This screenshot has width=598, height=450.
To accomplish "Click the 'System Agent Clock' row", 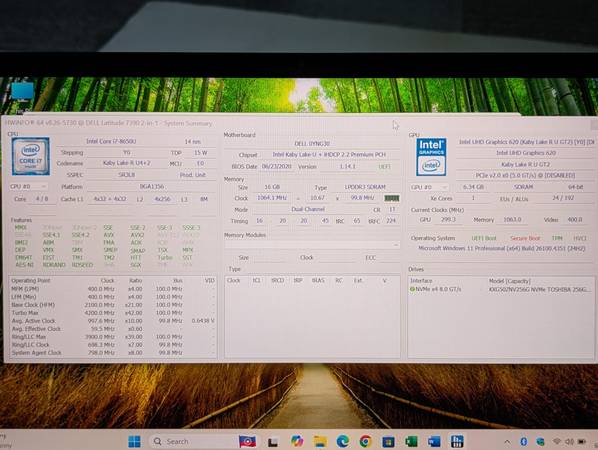I will tap(113, 353).
